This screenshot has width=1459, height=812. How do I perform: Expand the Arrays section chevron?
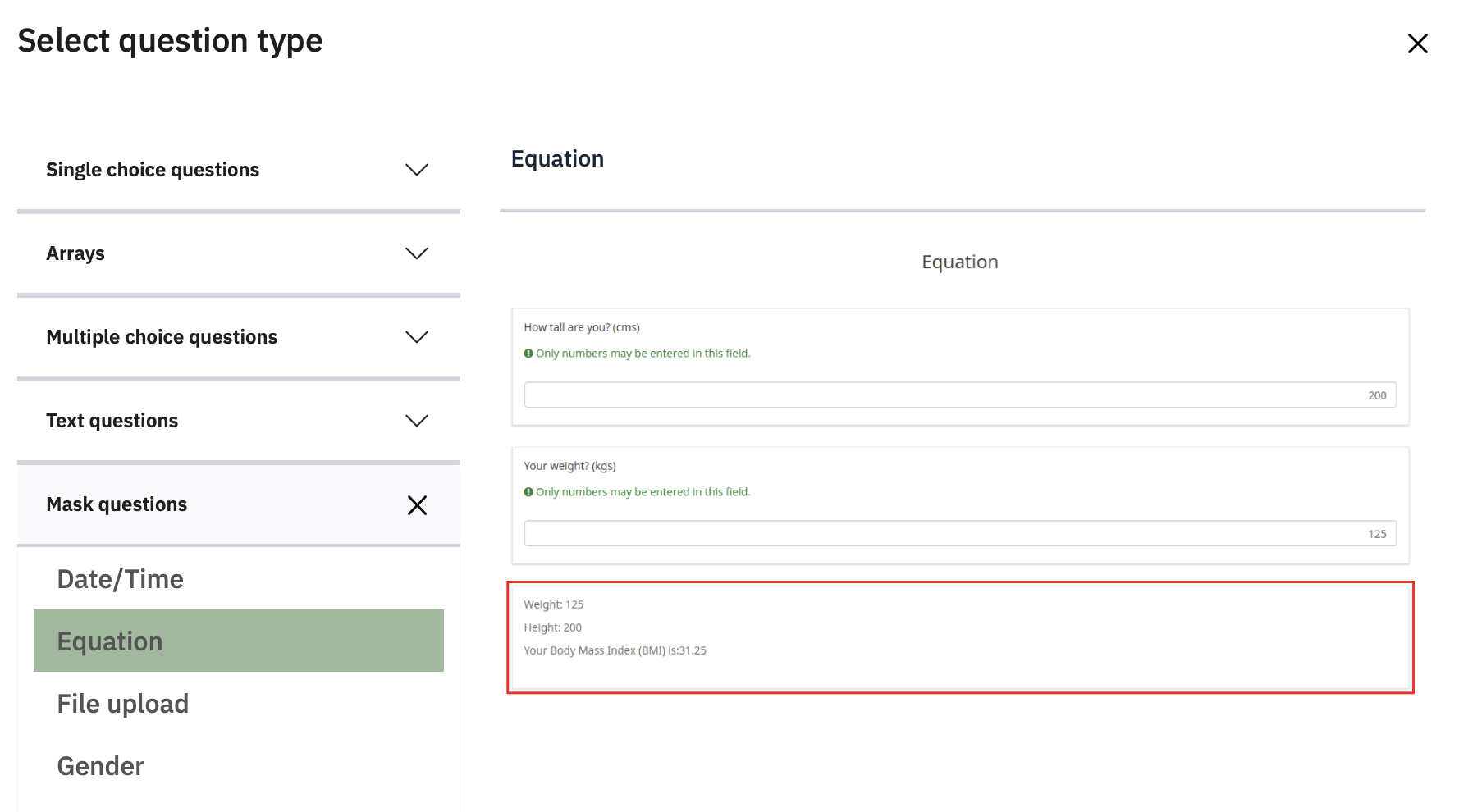417,253
